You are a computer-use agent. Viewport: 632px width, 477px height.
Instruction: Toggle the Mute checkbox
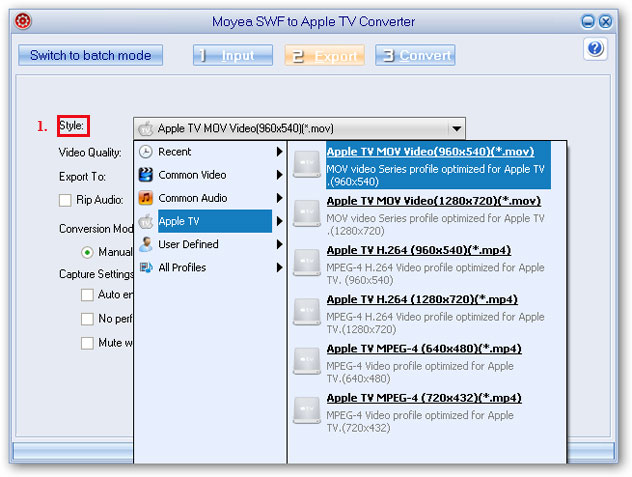[x=87, y=343]
